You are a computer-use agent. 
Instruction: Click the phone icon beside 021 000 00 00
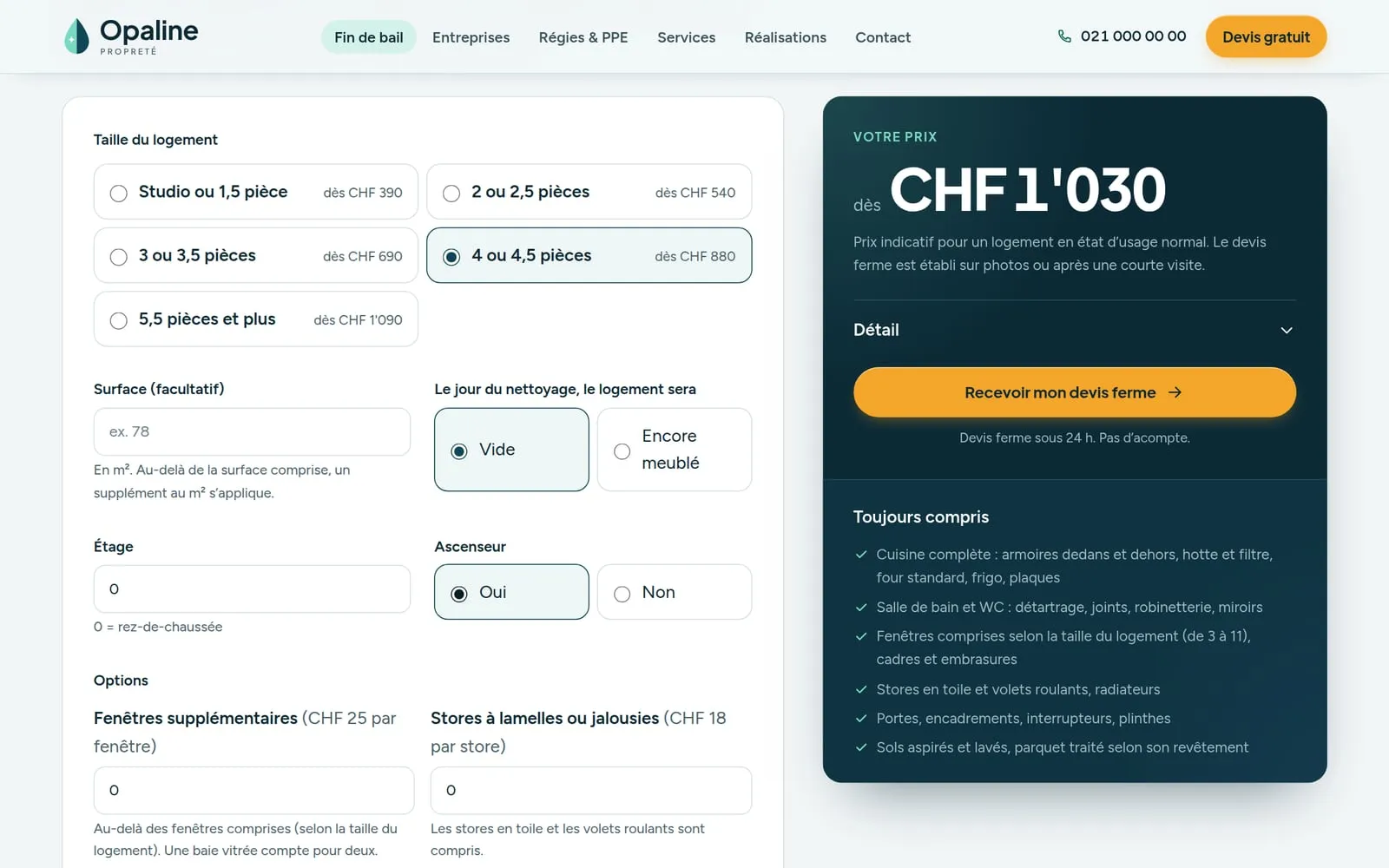(1064, 36)
